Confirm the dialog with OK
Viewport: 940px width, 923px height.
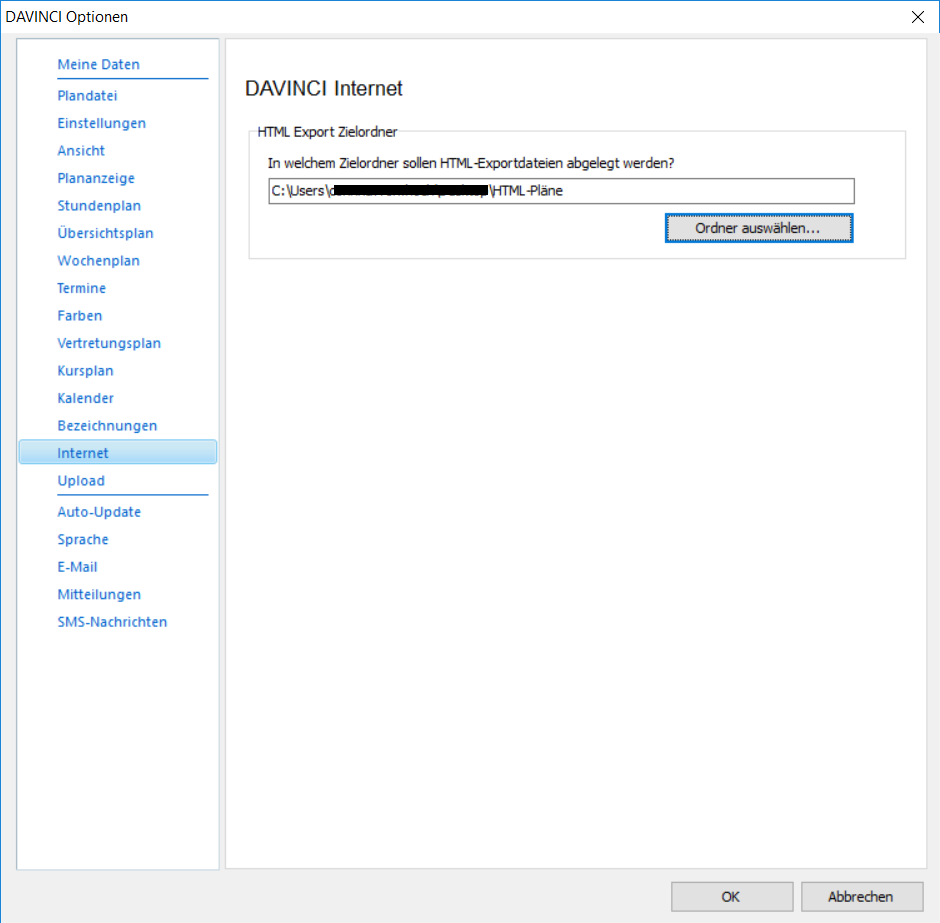[x=731, y=897]
